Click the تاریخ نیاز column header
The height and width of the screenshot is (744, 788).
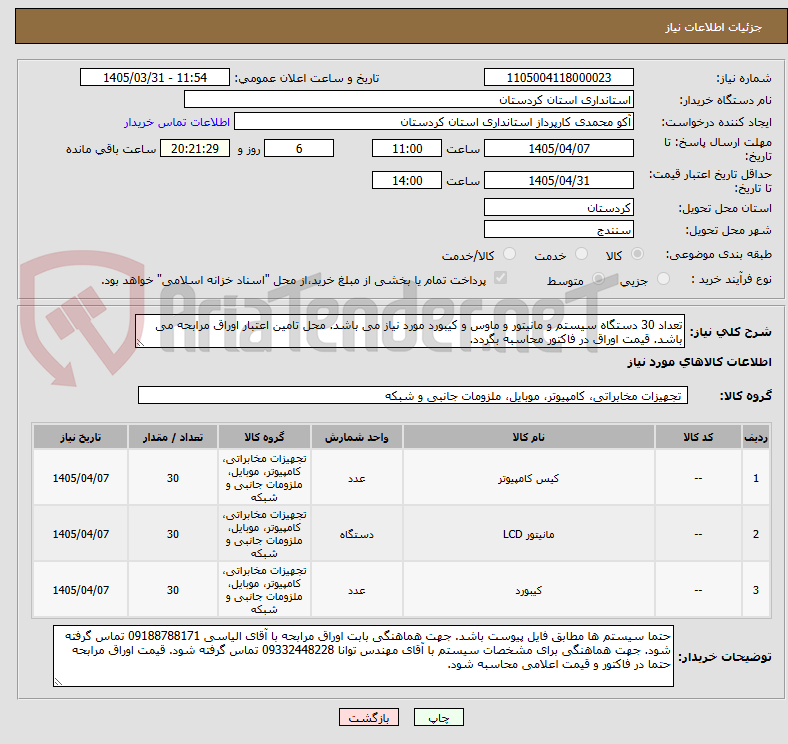tap(80, 437)
